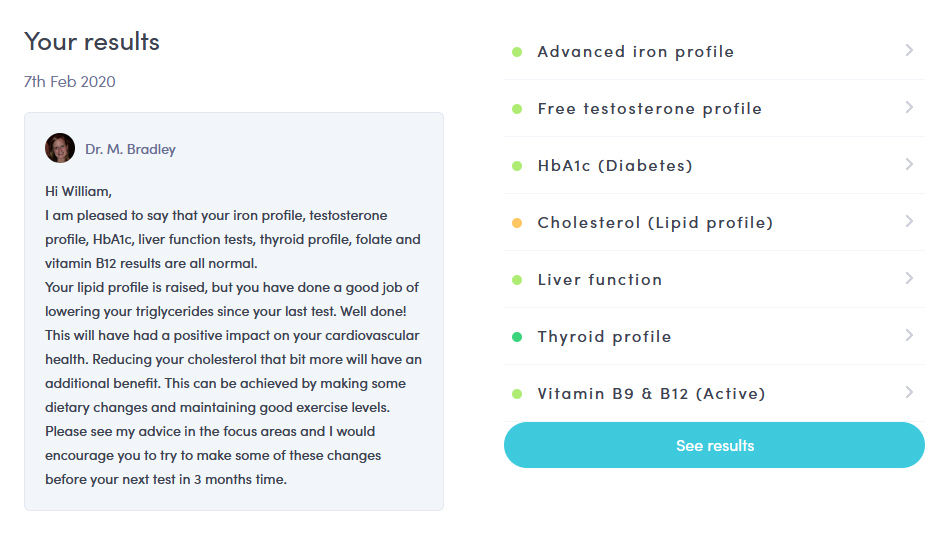Click the green dot next to Liver function
The height and width of the screenshot is (533, 950).
point(517,280)
